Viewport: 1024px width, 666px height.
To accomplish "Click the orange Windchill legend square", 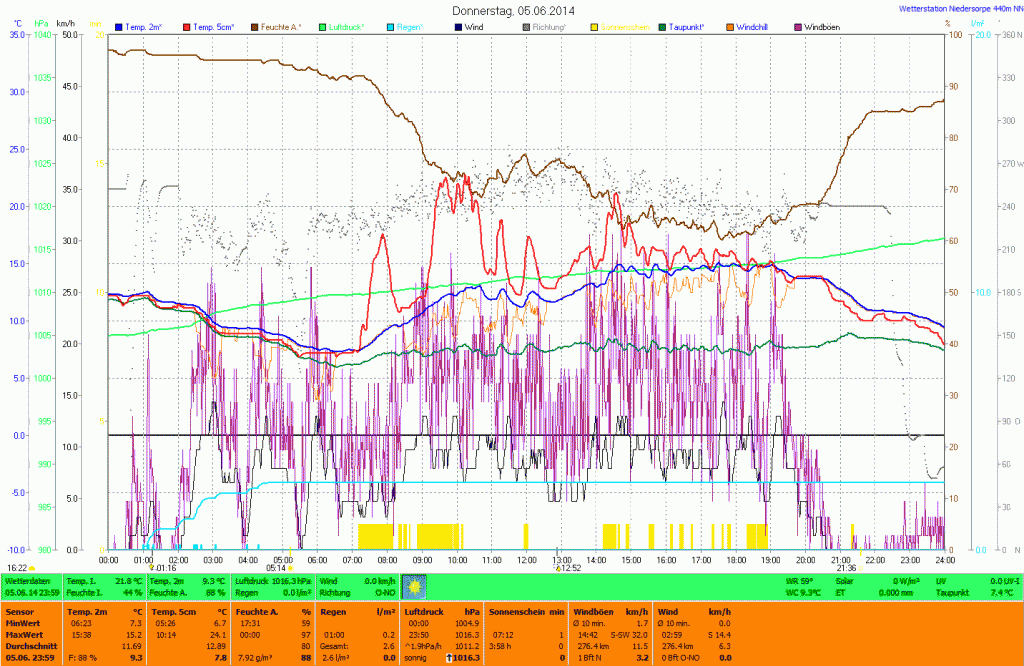I will pos(729,27).
